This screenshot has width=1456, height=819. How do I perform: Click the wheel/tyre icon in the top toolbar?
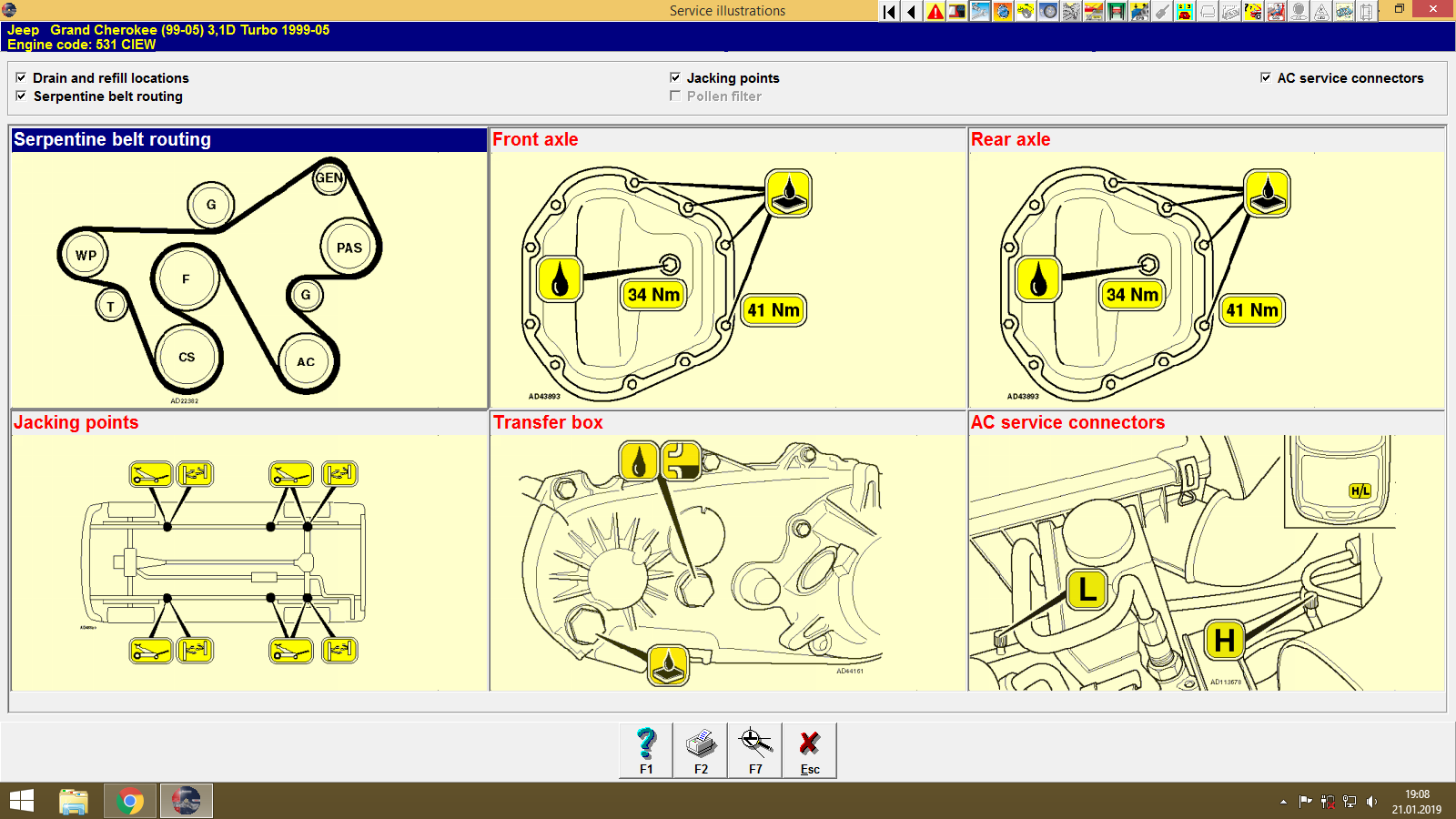coord(1050,12)
